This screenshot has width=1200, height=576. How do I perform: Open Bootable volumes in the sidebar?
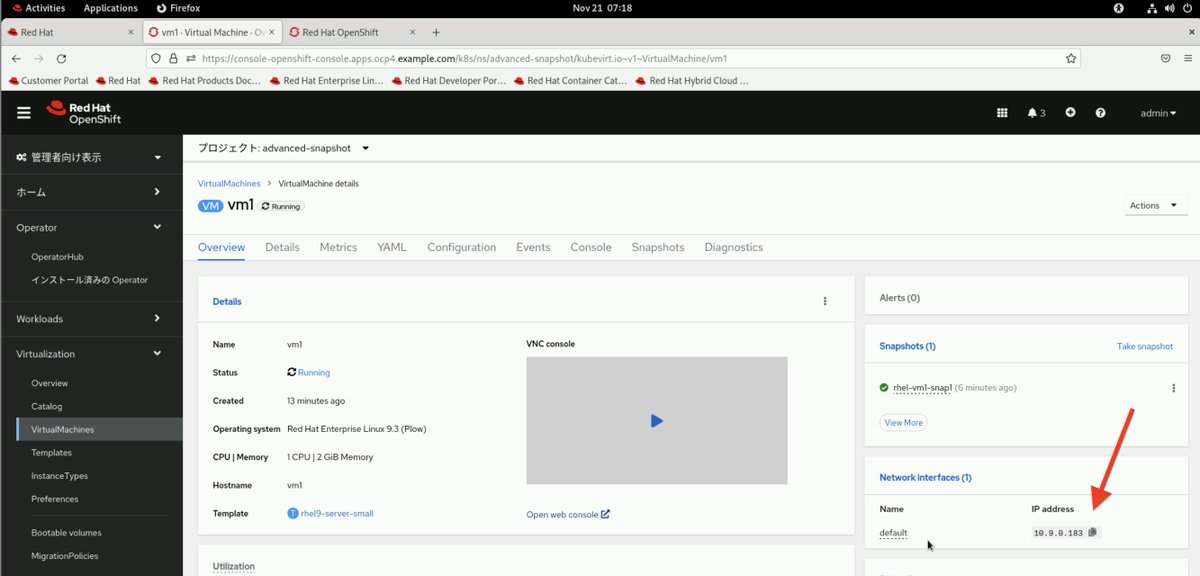66,533
